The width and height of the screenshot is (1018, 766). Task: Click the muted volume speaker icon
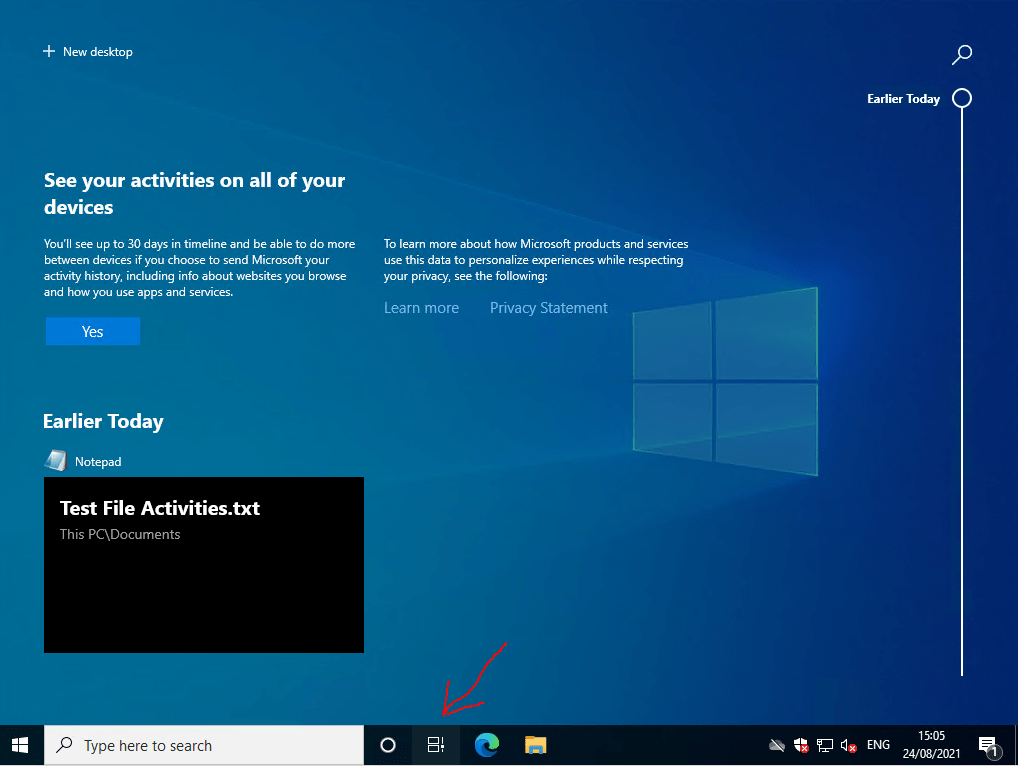click(x=848, y=745)
